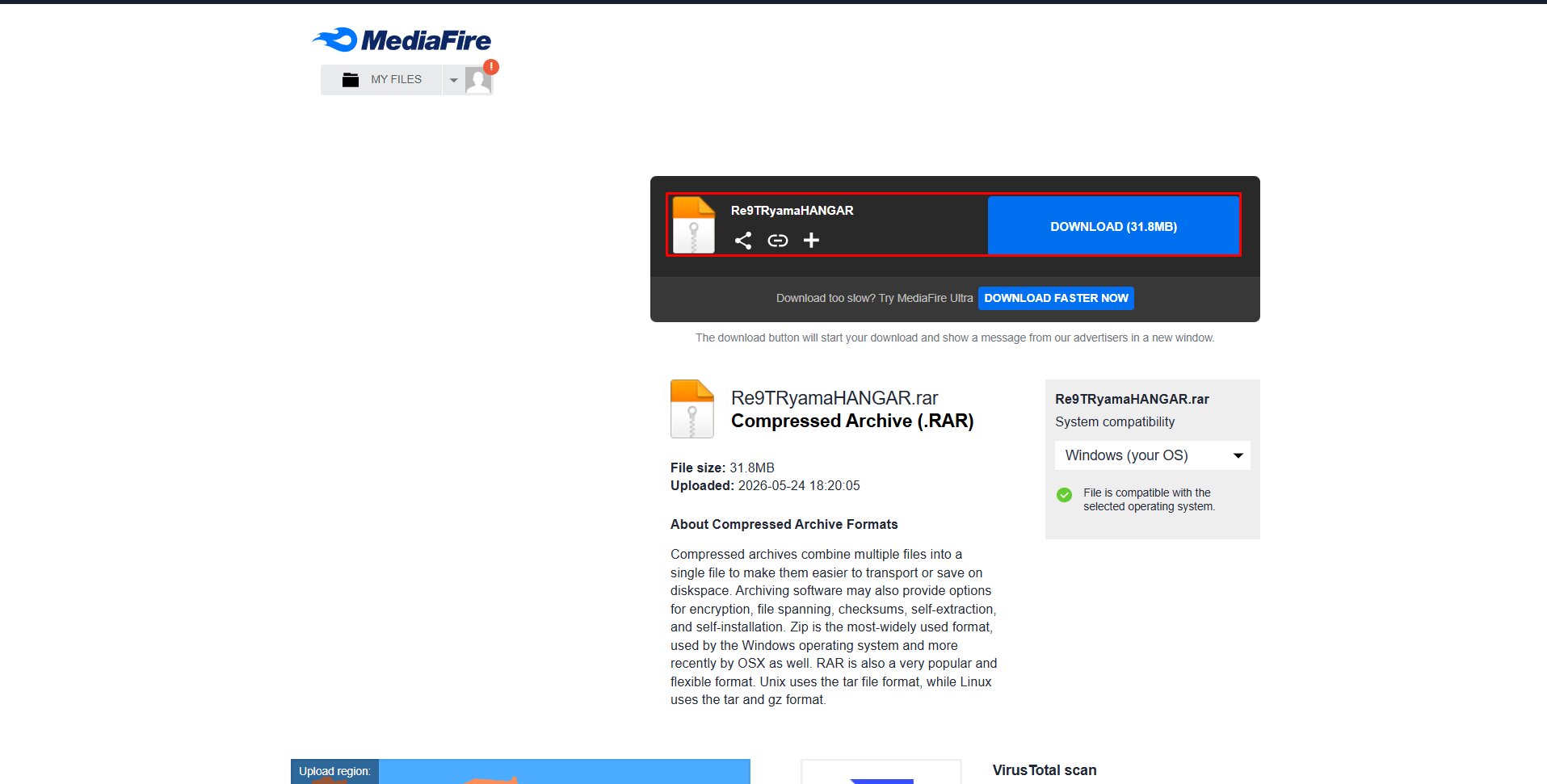Click the share icon under Re9TRyamaHANGAR
The image size is (1547, 784).
click(743, 241)
